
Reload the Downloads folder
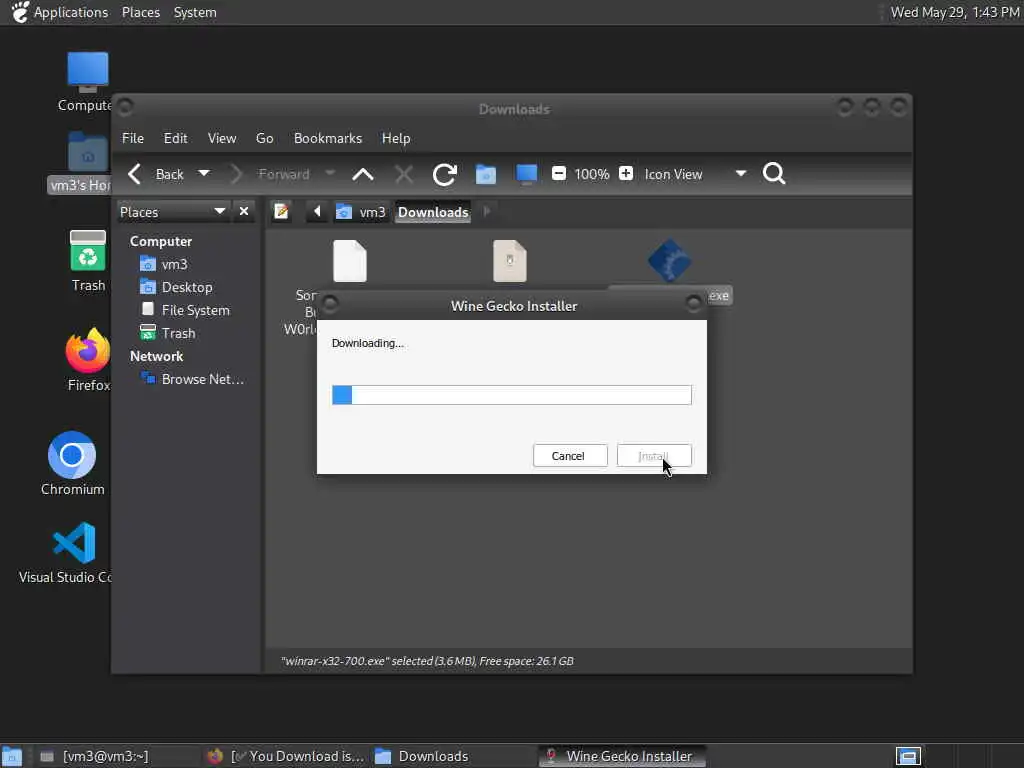tap(445, 174)
